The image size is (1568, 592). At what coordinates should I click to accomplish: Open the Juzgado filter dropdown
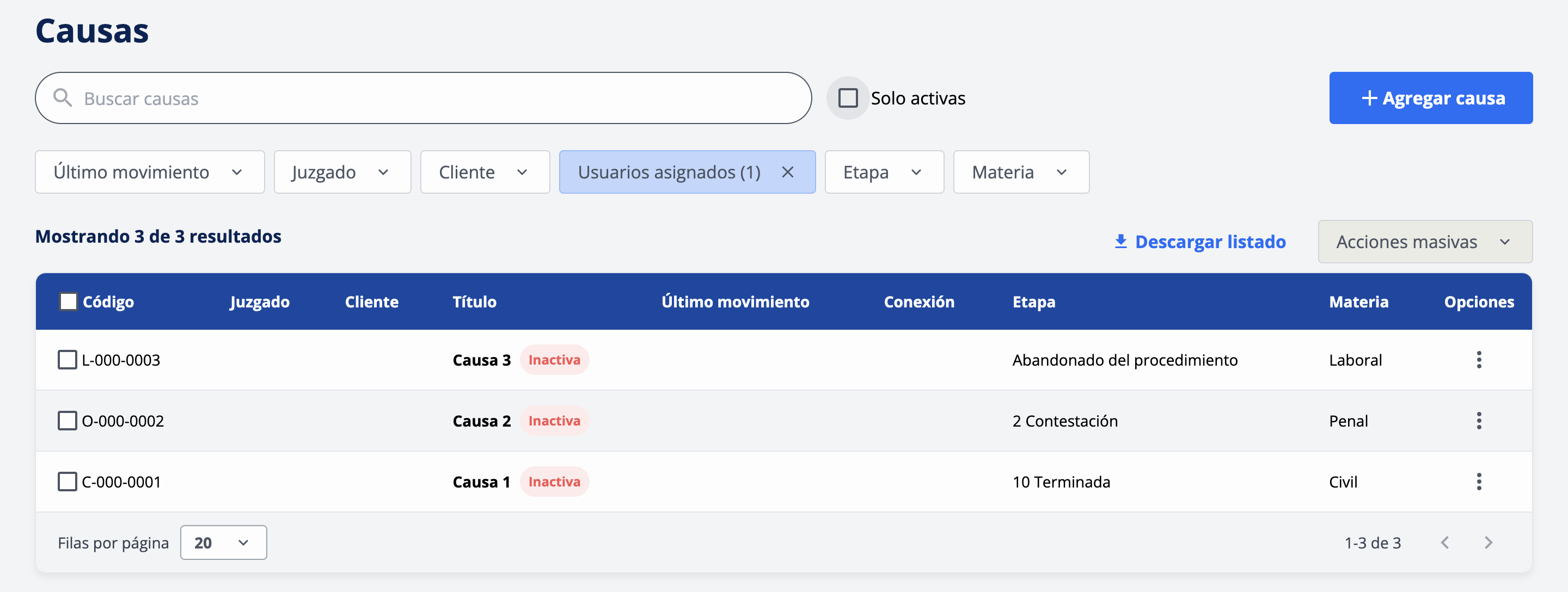click(342, 172)
